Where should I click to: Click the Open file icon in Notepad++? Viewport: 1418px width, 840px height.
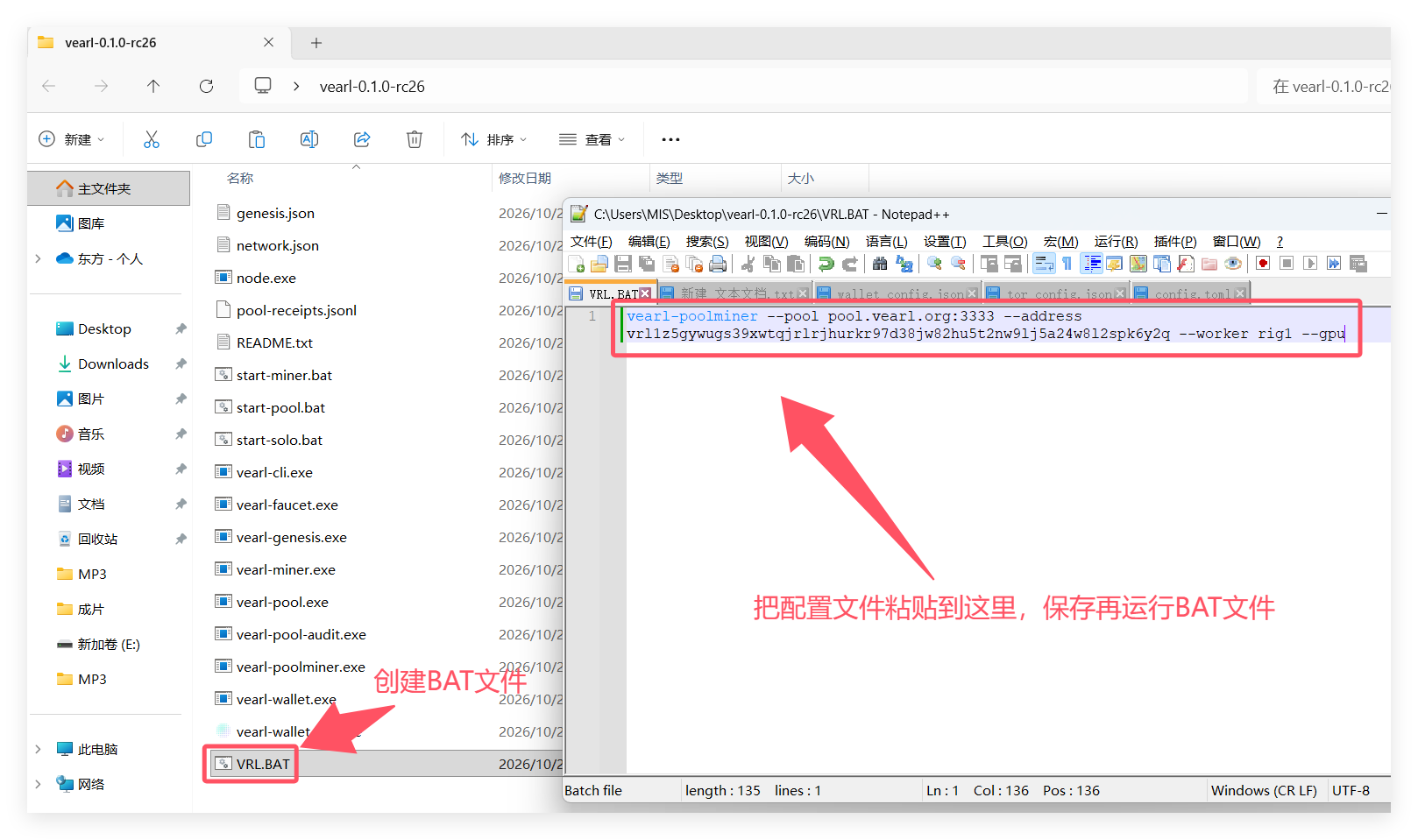coord(599,264)
